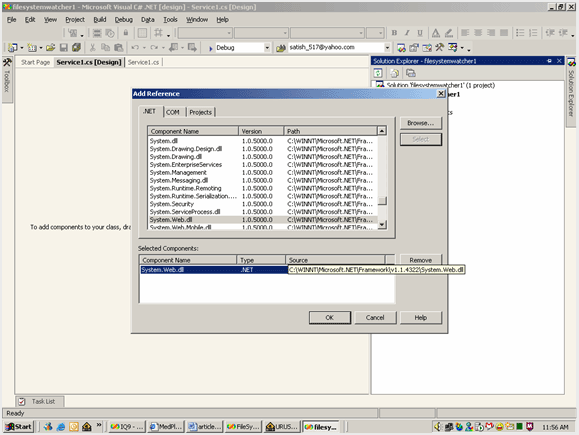Click the Help button in dialog
This screenshot has height=435, width=579.
(x=421, y=318)
